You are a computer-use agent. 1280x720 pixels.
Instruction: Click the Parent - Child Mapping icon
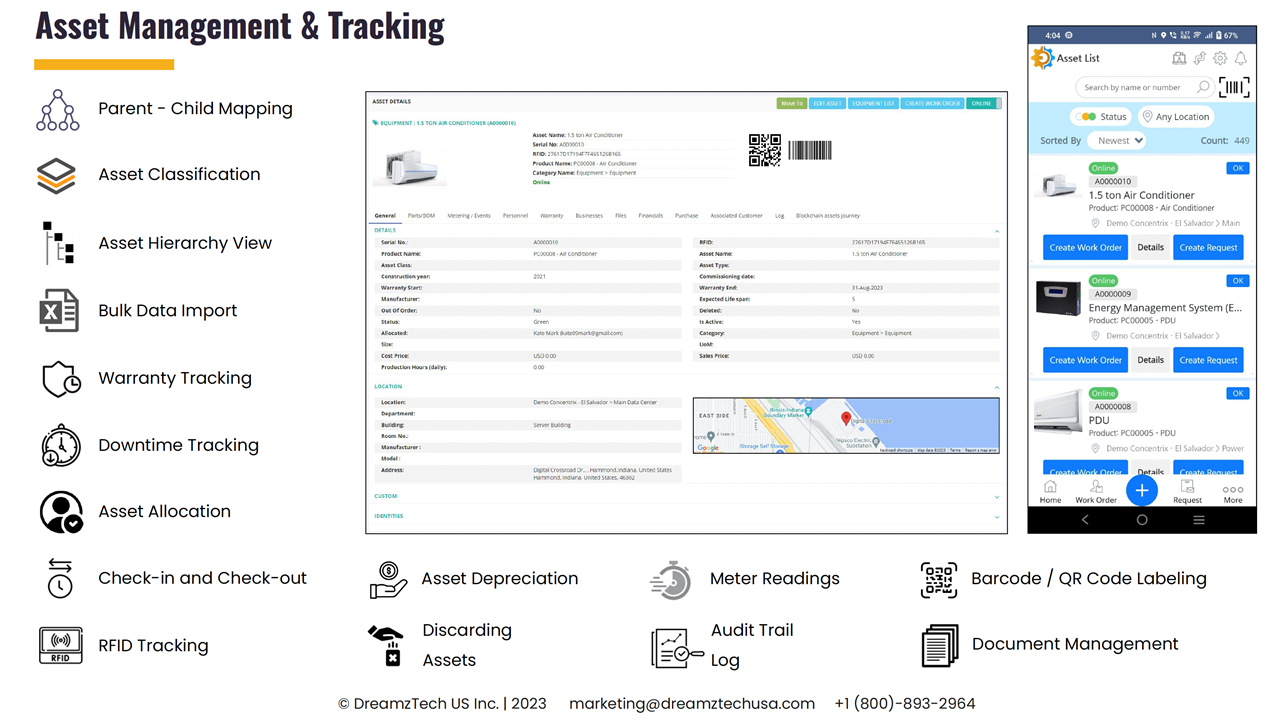pos(58,110)
